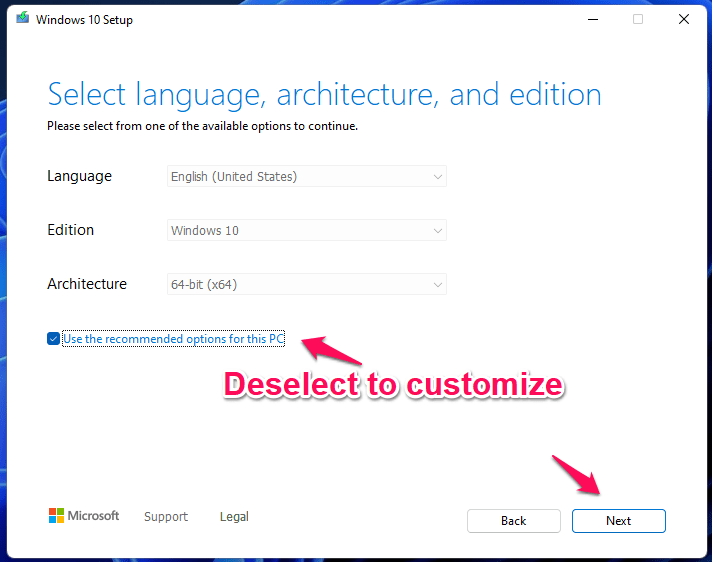
Task: Open the Support link
Action: pos(166,517)
